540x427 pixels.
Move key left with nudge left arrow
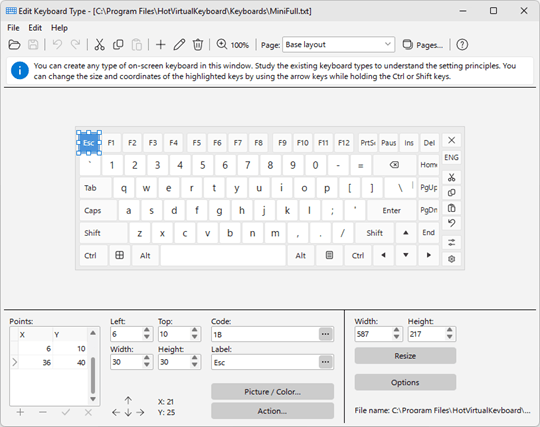click(116, 413)
